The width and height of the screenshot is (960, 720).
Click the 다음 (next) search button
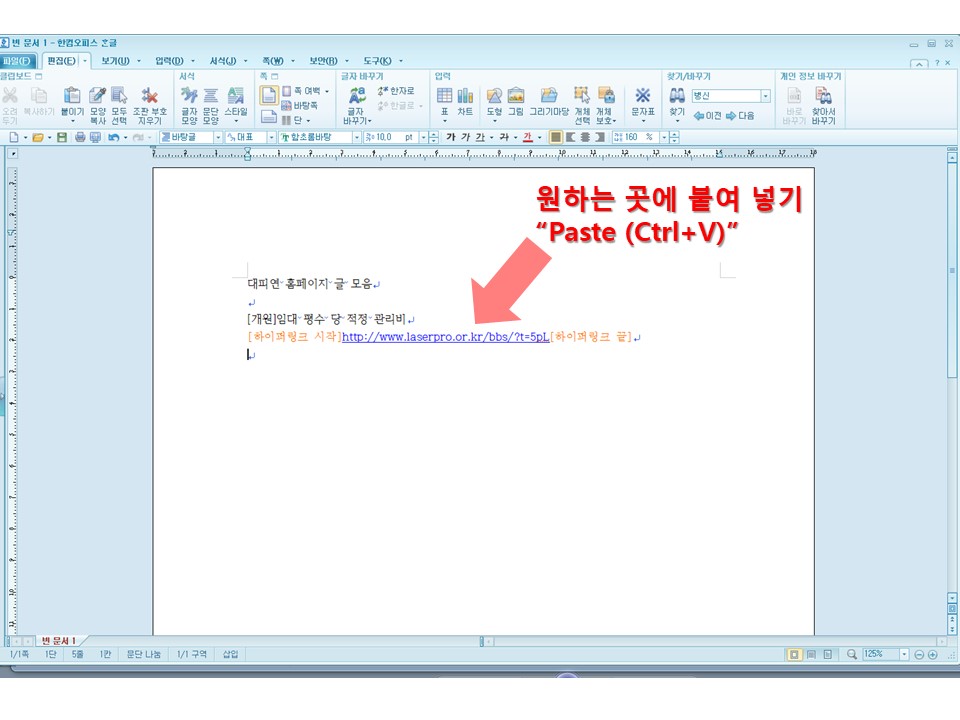coord(740,115)
